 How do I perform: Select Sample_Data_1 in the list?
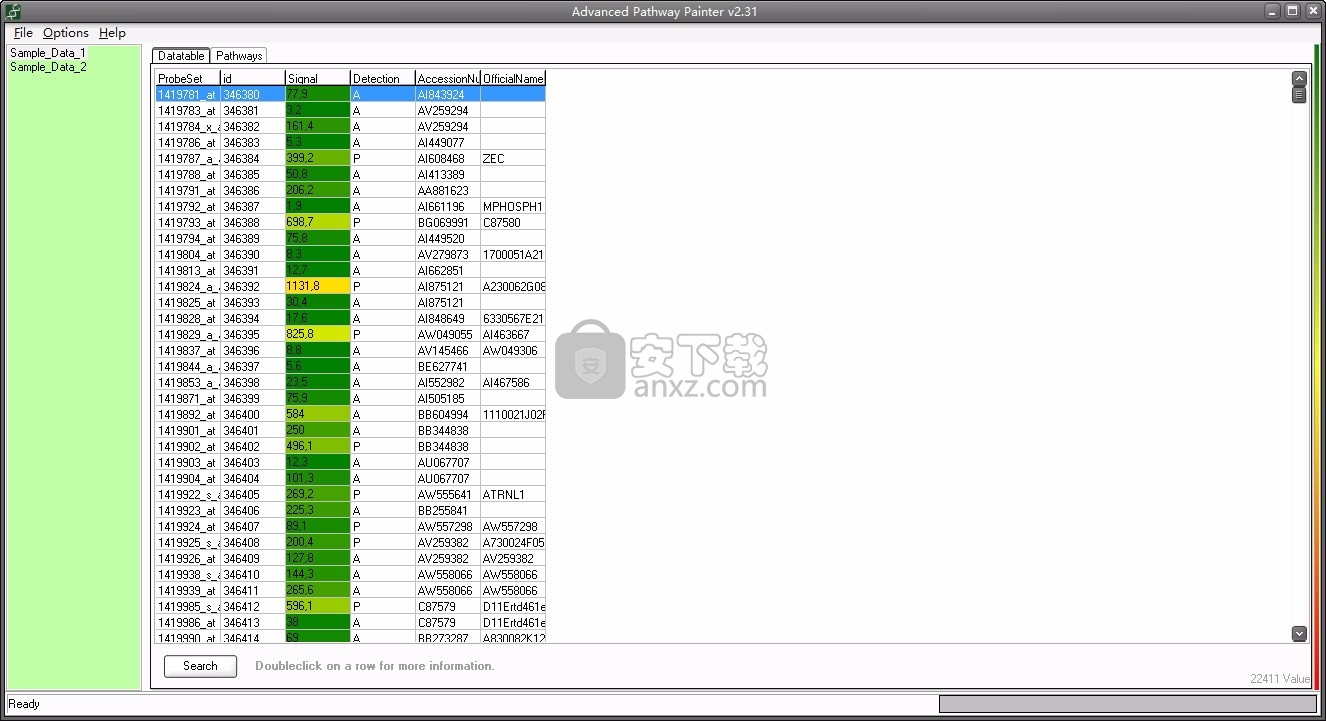(x=48, y=53)
